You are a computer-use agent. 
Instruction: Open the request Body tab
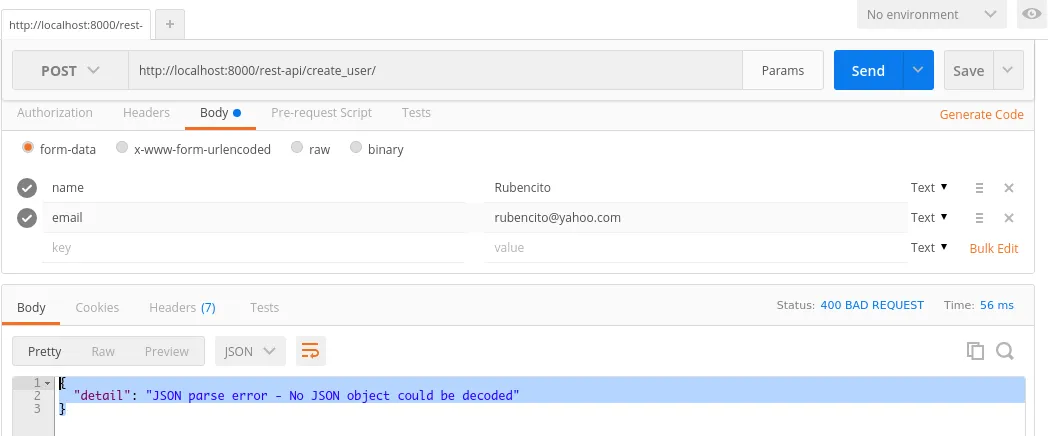pyautogui.click(x=220, y=112)
